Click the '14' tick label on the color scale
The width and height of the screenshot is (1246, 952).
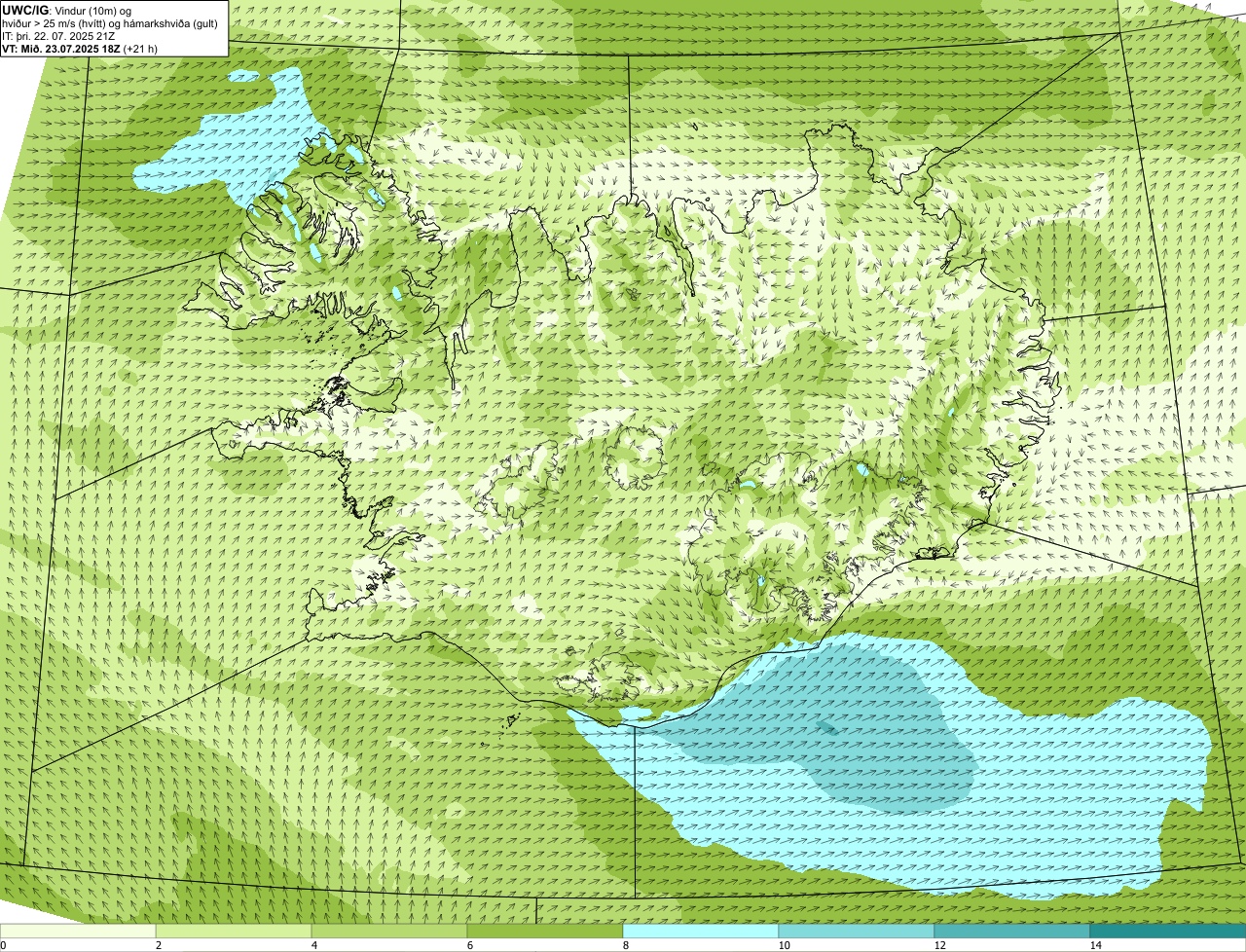(x=1095, y=945)
